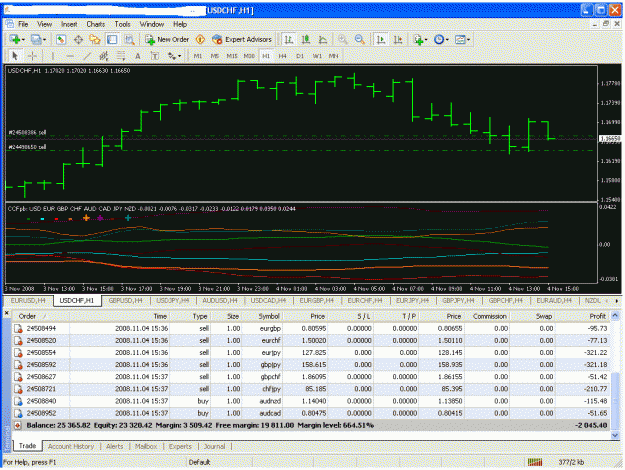
Task: Switch chart to candlestick display
Action: (306, 39)
